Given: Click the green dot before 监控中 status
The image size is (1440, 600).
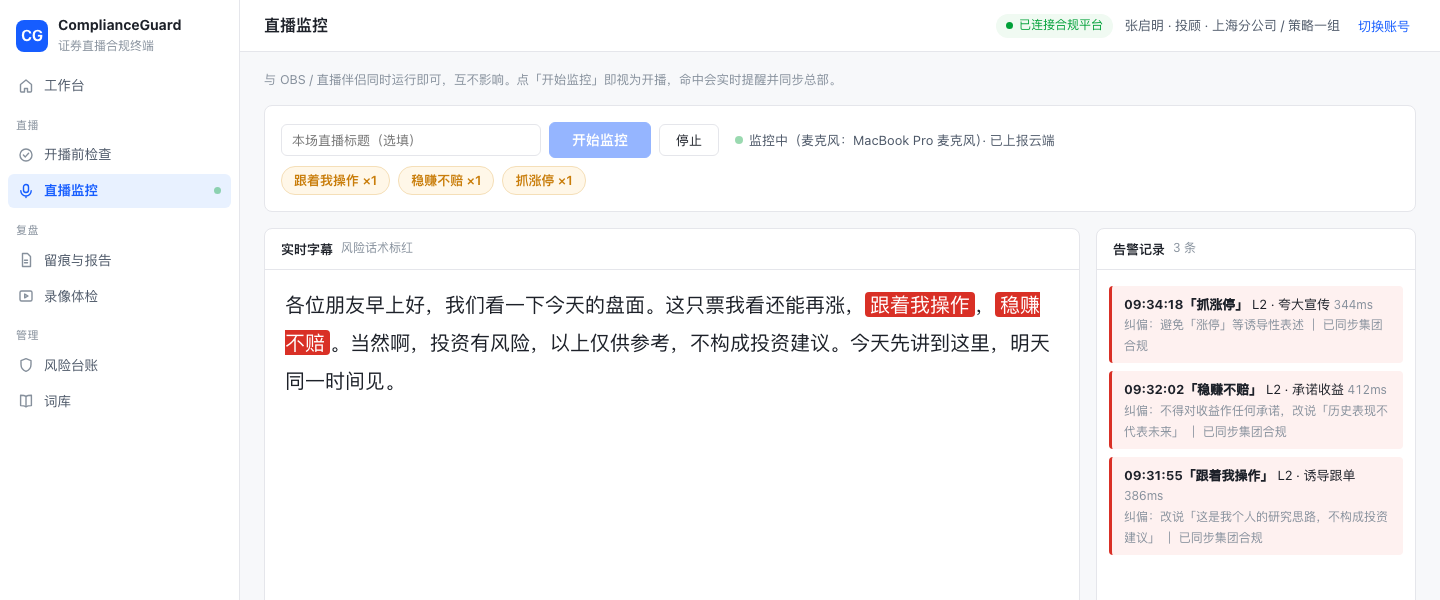Looking at the screenshot, I should 739,140.
